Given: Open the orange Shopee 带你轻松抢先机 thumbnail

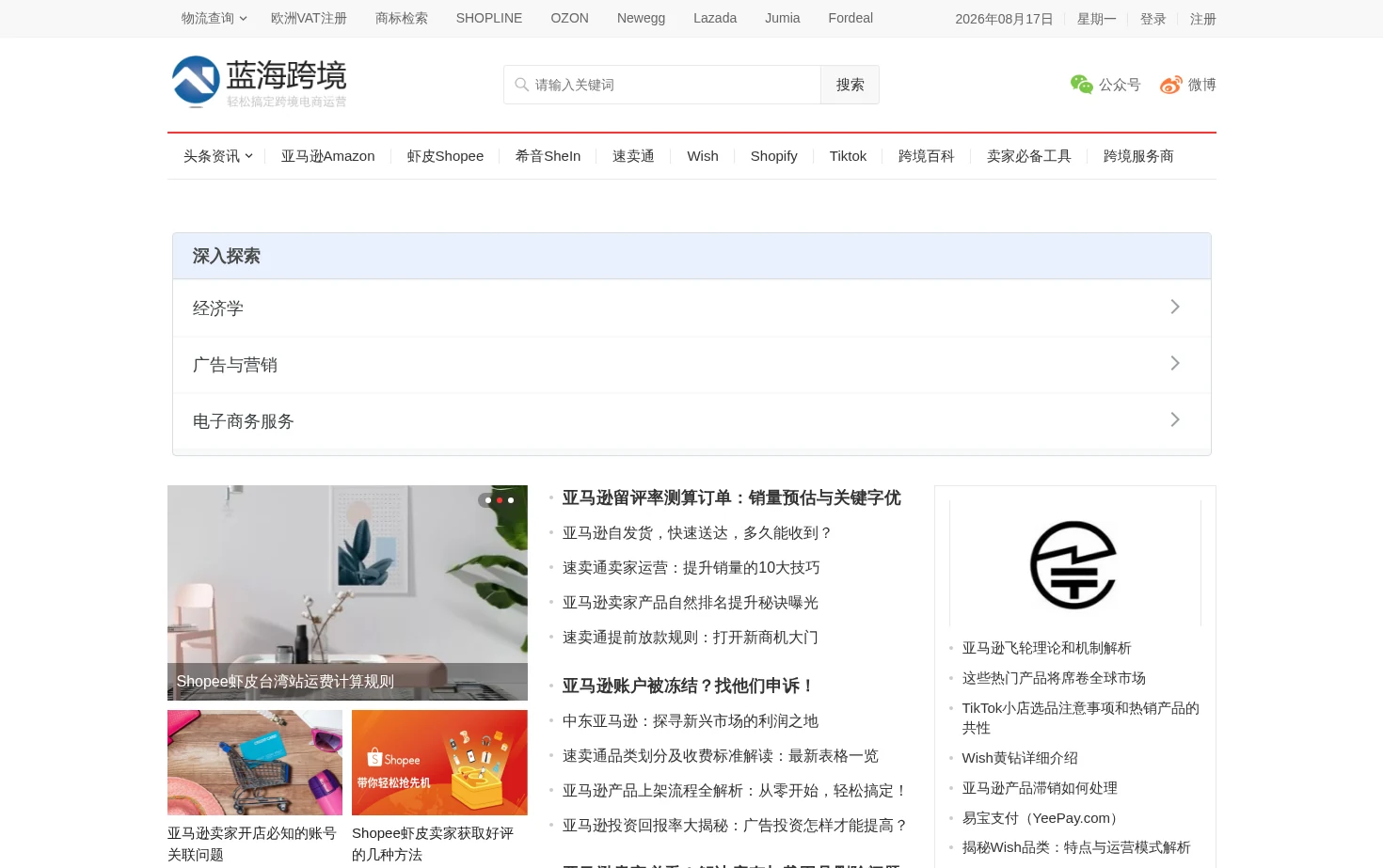Looking at the screenshot, I should tap(439, 763).
